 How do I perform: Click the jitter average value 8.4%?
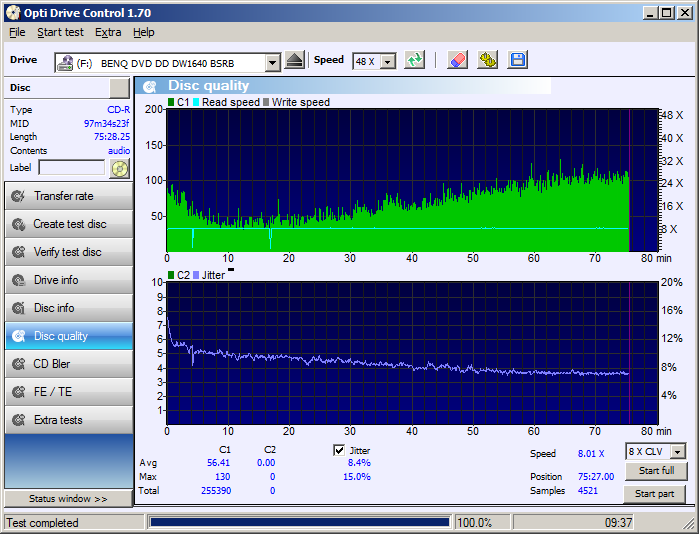point(359,463)
